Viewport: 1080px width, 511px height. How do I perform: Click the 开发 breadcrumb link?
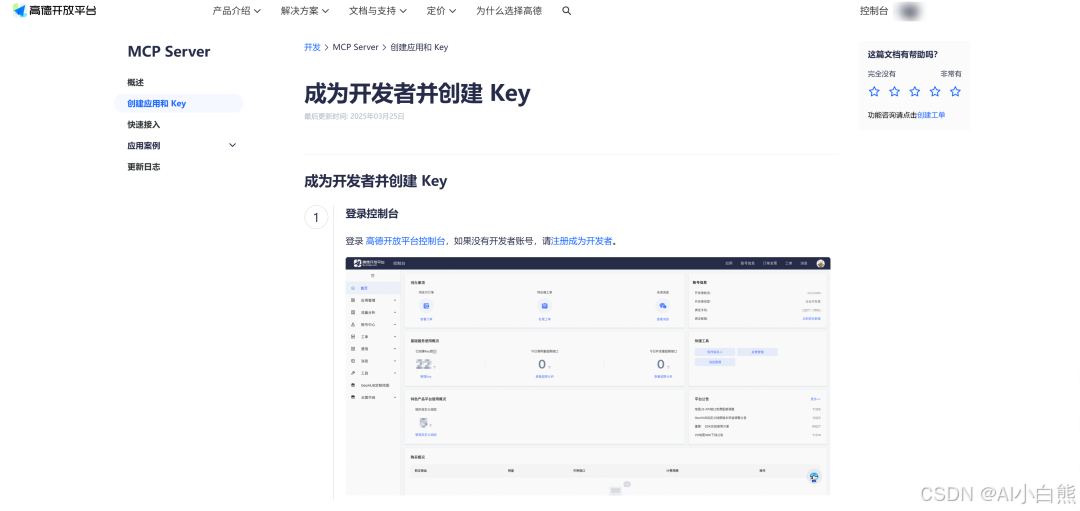[x=312, y=48]
